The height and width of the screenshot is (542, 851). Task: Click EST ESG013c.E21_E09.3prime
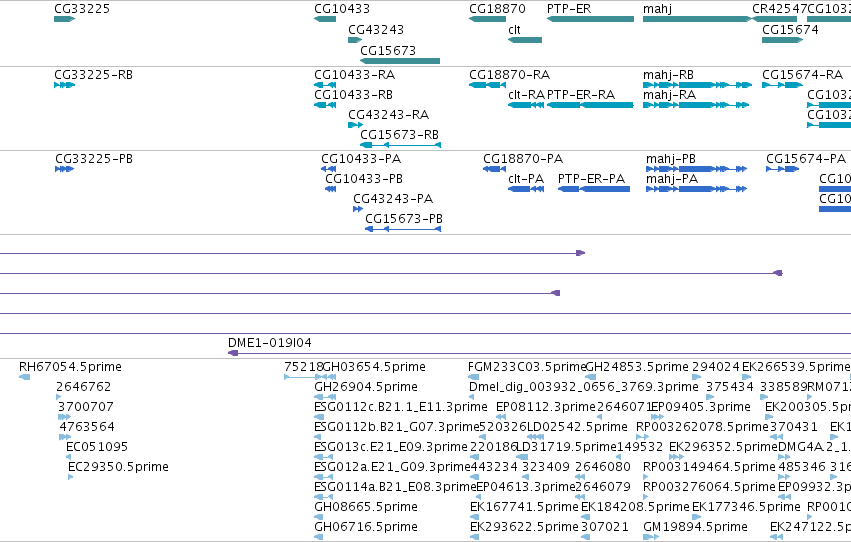point(391,447)
